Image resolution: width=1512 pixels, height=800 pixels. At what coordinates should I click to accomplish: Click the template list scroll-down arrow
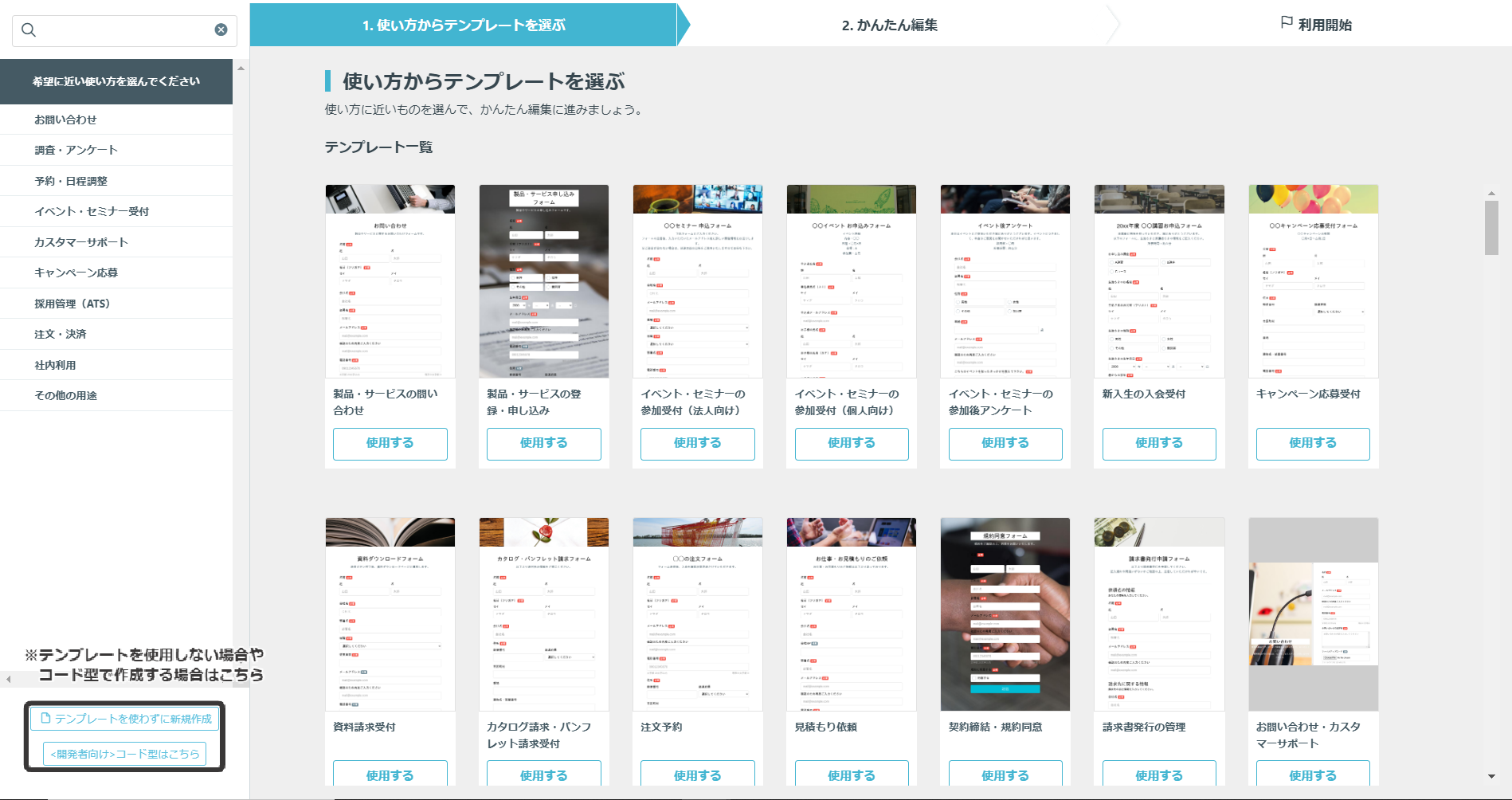1491,776
